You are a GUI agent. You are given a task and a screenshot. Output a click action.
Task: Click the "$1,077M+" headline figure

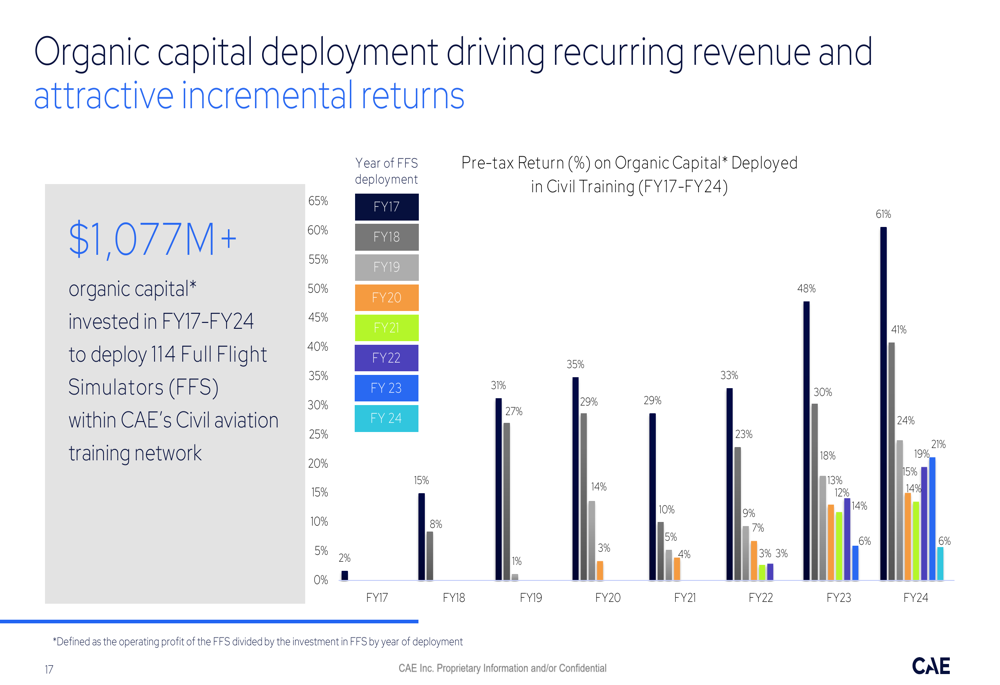tap(152, 239)
